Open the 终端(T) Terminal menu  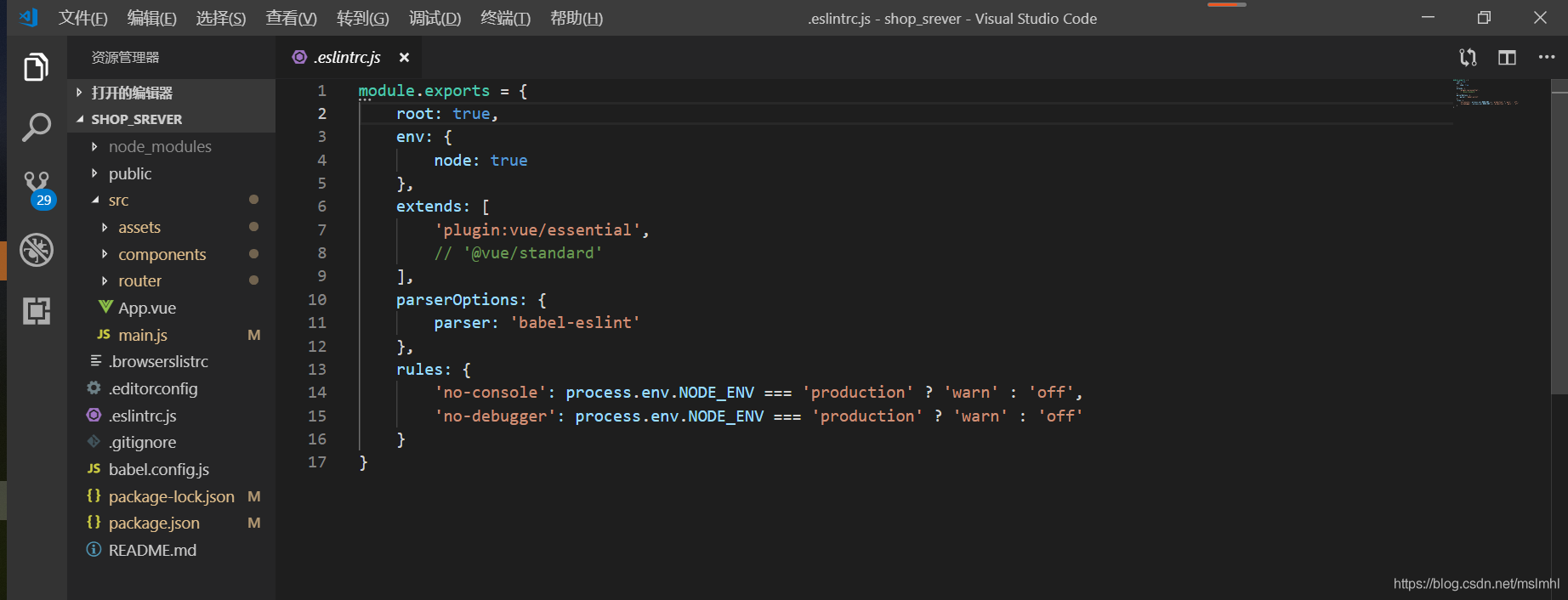(x=505, y=18)
